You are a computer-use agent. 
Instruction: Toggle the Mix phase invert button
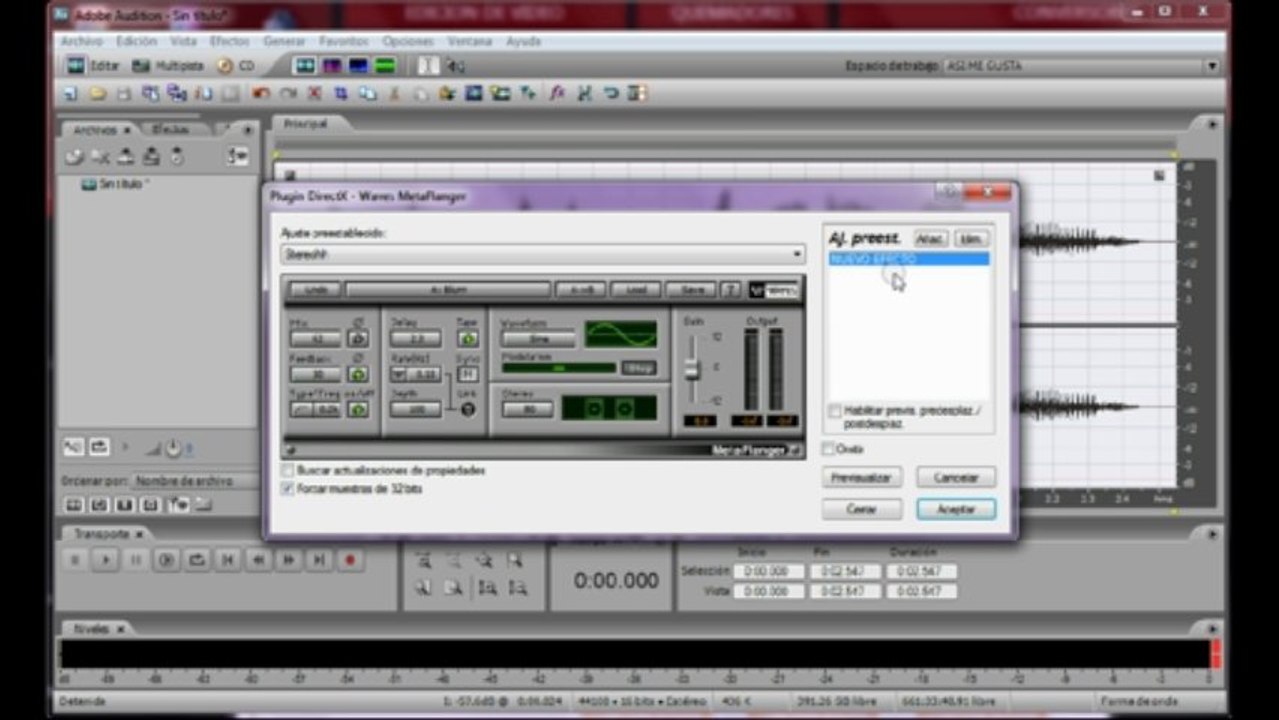point(358,339)
